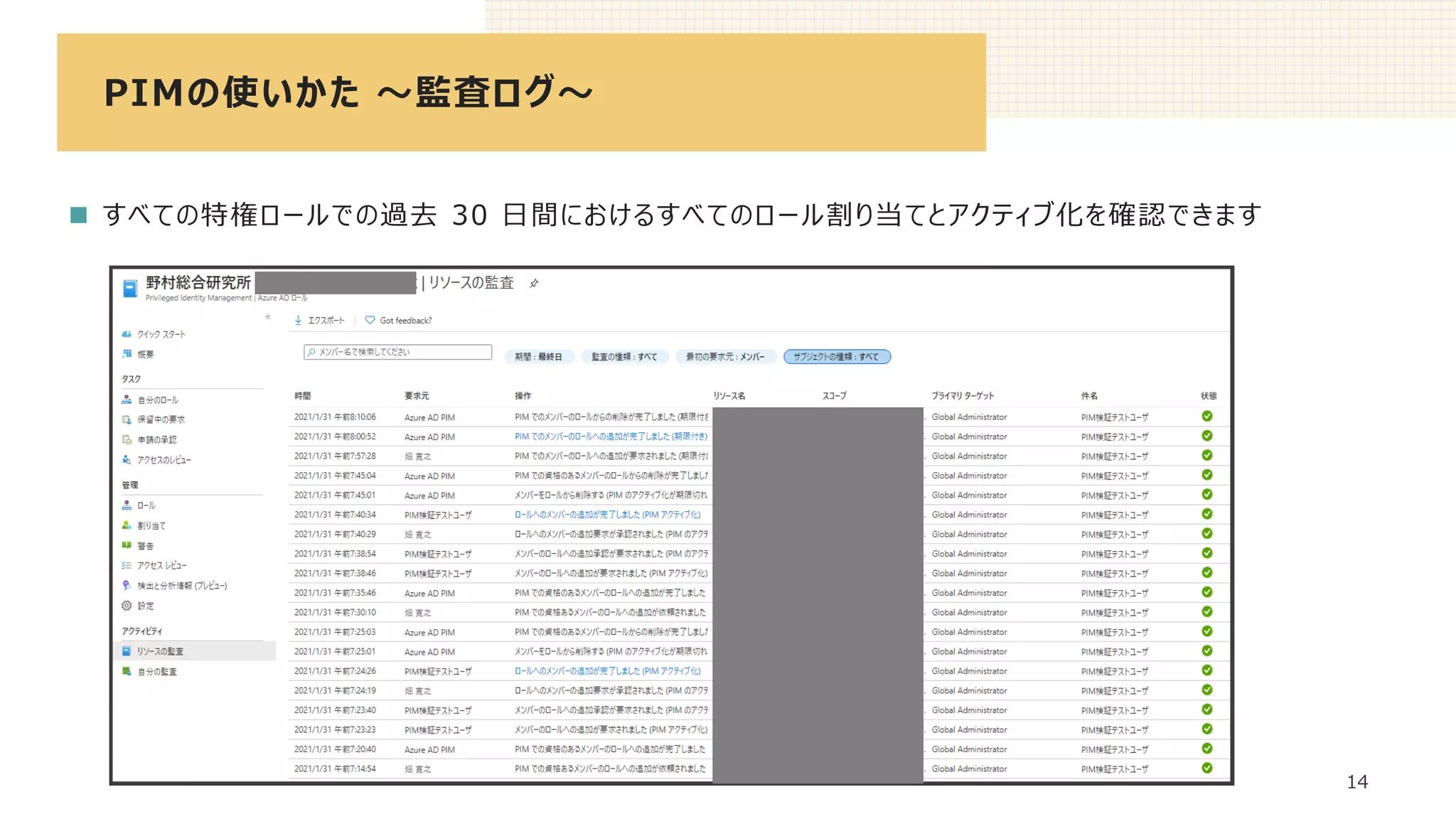The width and height of the screenshot is (1456, 819).
Task: Select Azure AD PIM in 8:10:06 row
Action: tap(429, 417)
